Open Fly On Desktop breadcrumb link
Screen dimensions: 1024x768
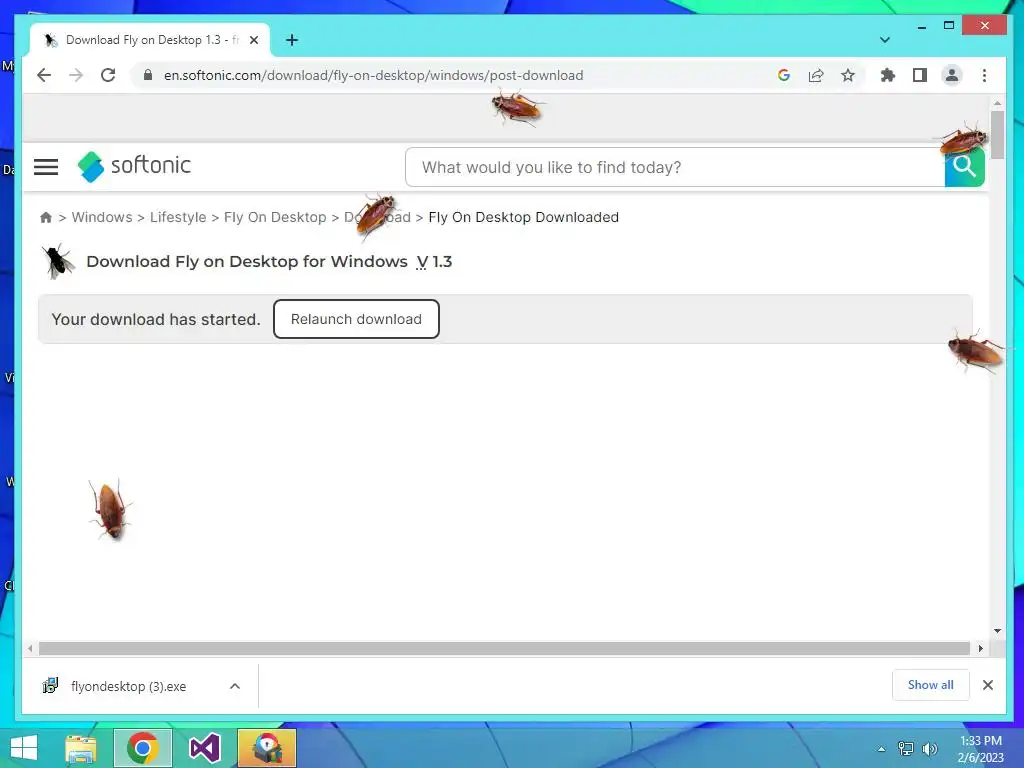click(275, 217)
